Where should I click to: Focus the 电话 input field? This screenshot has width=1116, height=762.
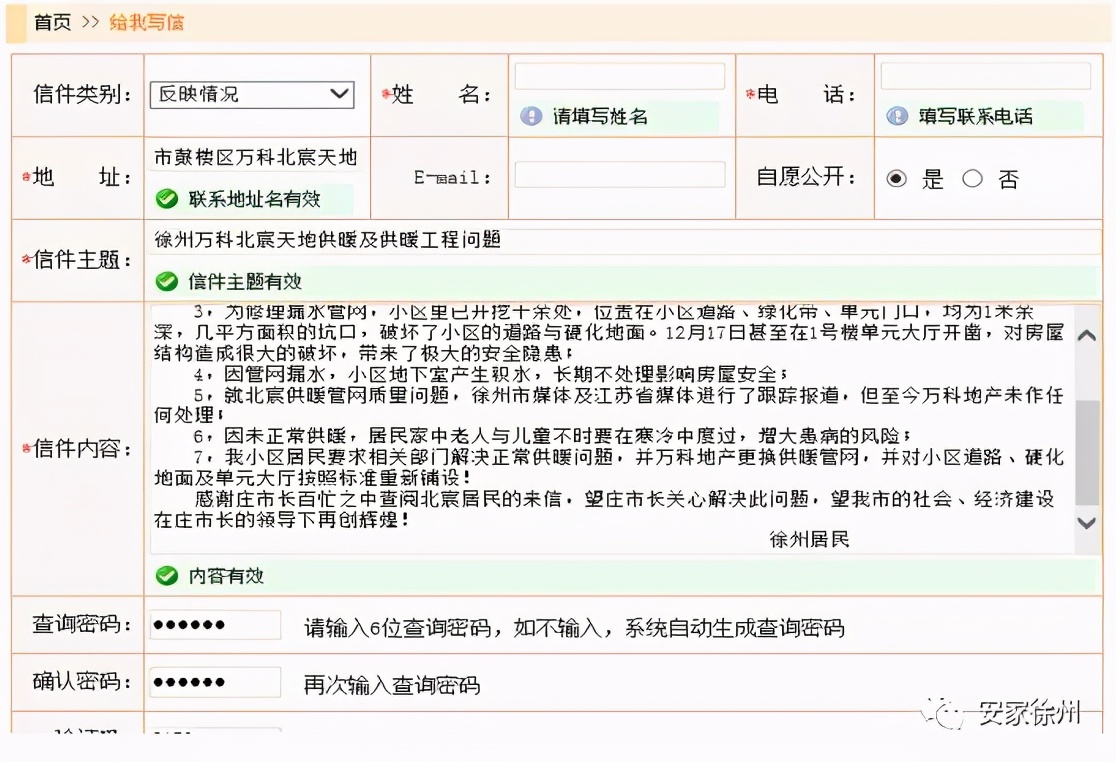(985, 76)
